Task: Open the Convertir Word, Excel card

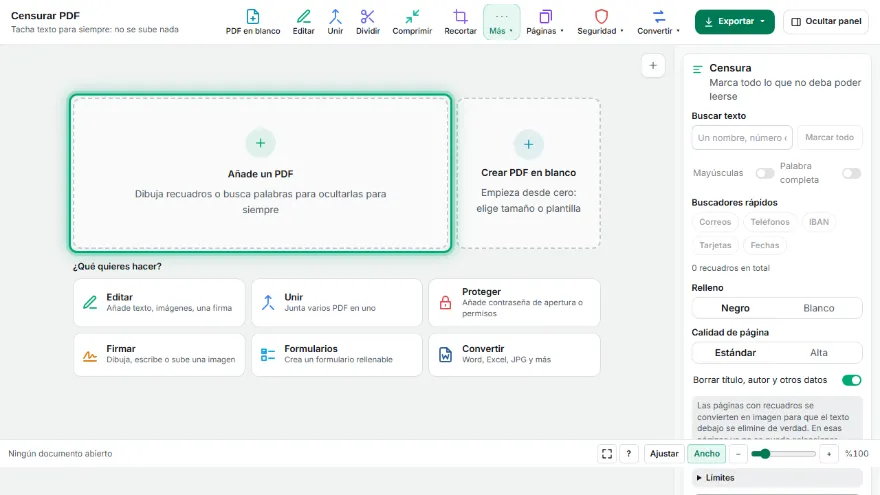Action: (x=515, y=354)
